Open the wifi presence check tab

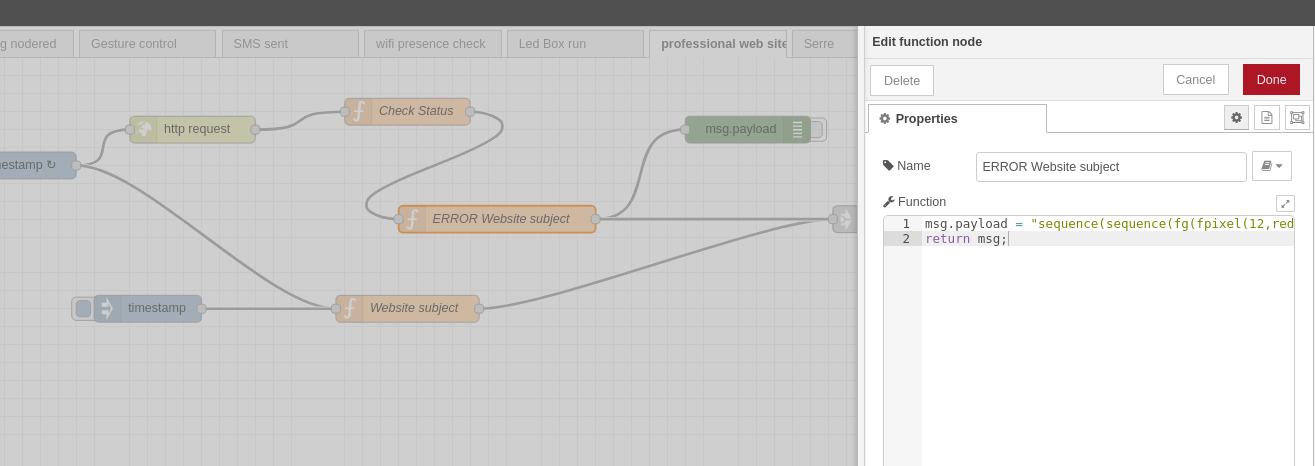tap(431, 44)
